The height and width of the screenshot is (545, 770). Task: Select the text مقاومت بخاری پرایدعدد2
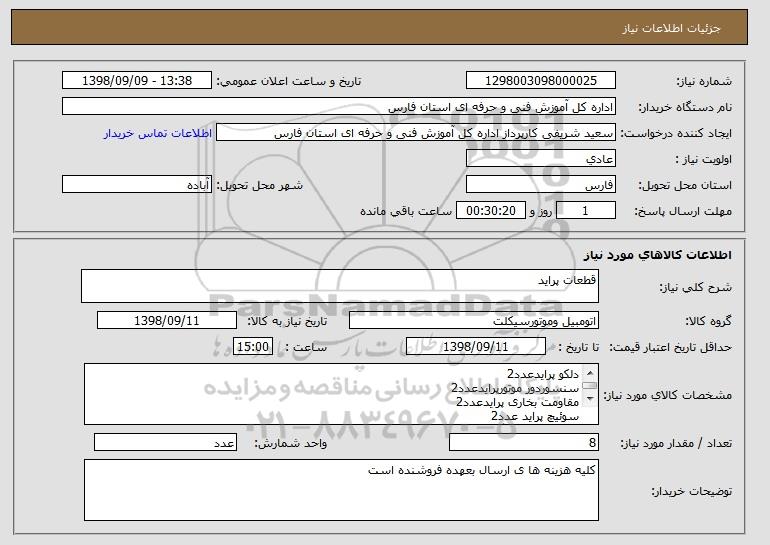pos(518,403)
